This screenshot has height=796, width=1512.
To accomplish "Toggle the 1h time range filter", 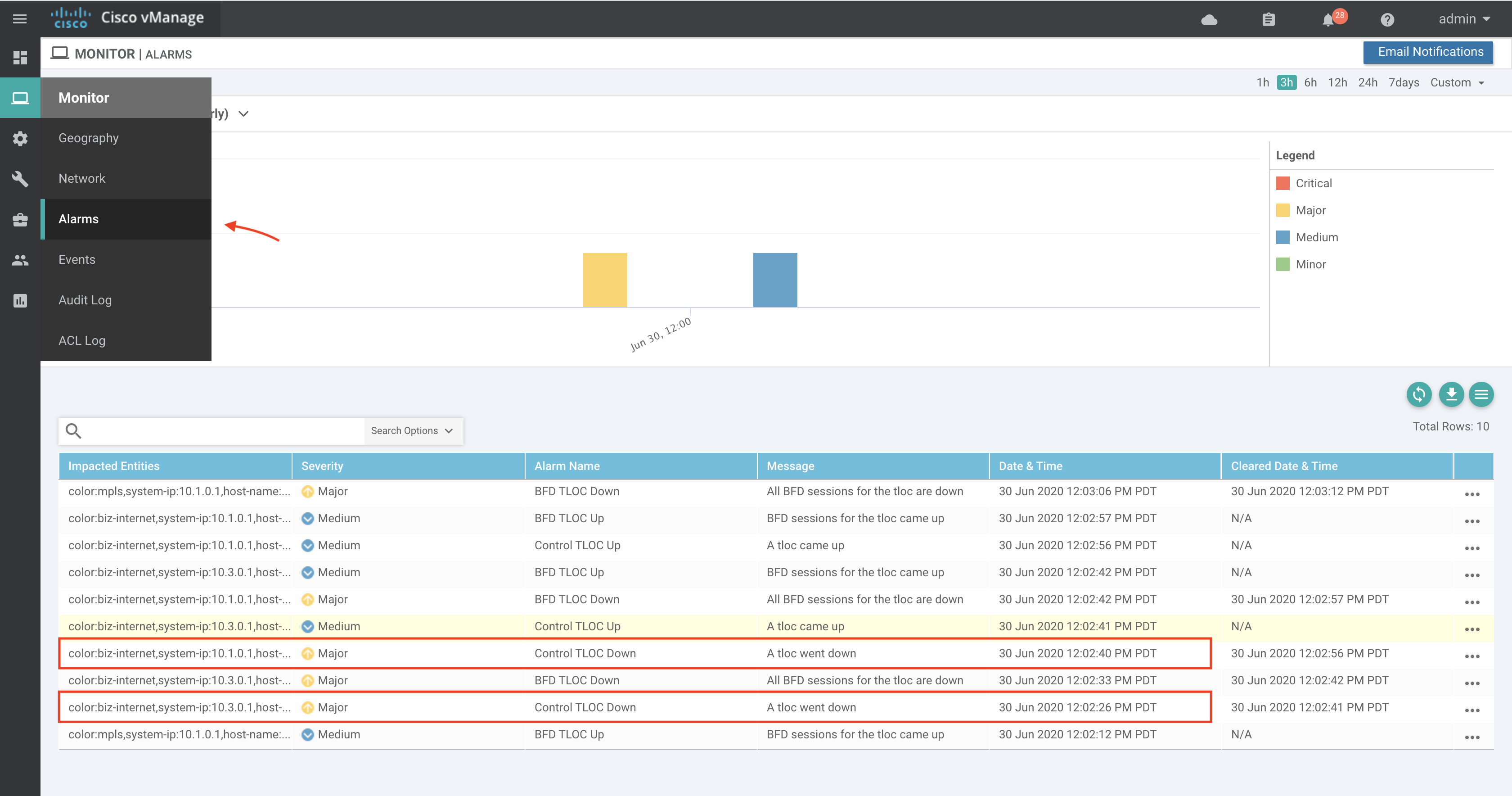I will tap(1263, 82).
